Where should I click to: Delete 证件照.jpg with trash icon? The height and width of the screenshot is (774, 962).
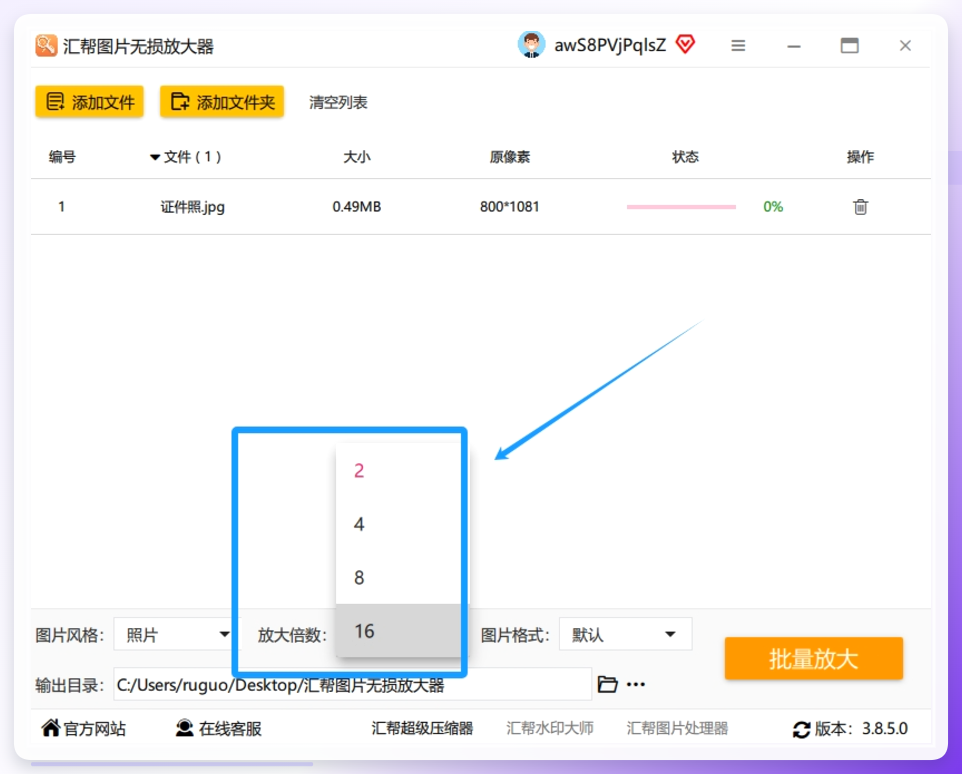tap(860, 207)
